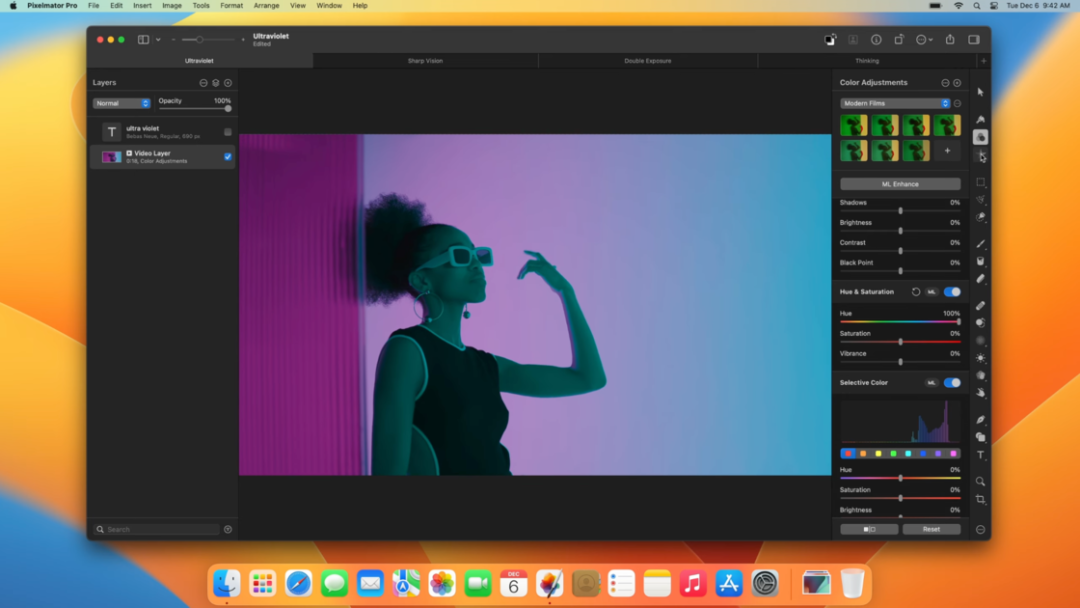The height and width of the screenshot is (608, 1080).
Task: Select the Shape tool
Action: coord(980,437)
